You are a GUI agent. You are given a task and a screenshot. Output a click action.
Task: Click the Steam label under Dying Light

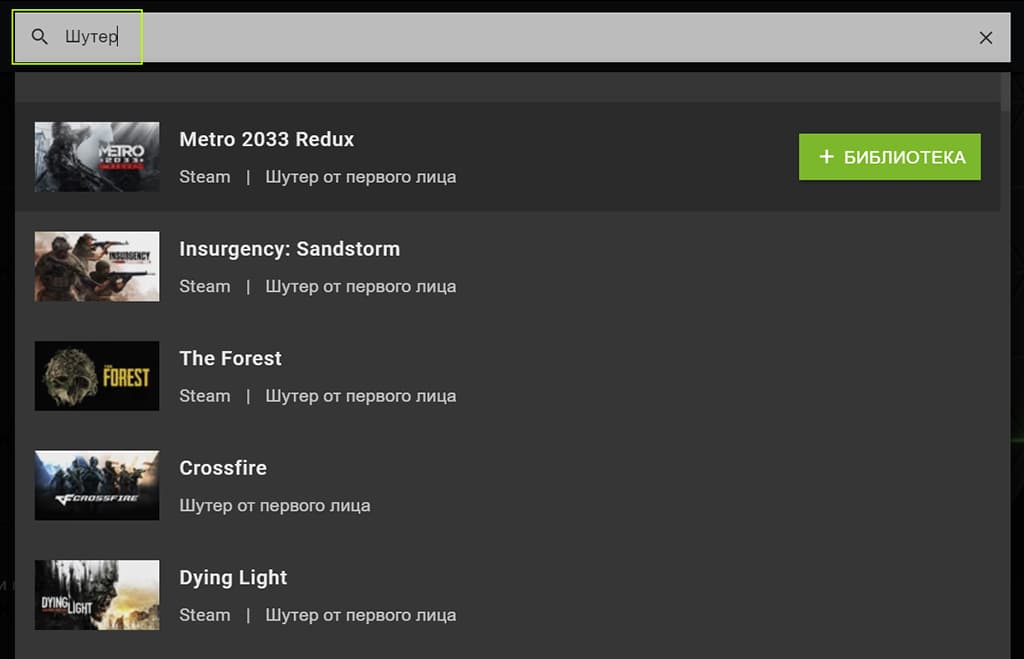tap(204, 615)
